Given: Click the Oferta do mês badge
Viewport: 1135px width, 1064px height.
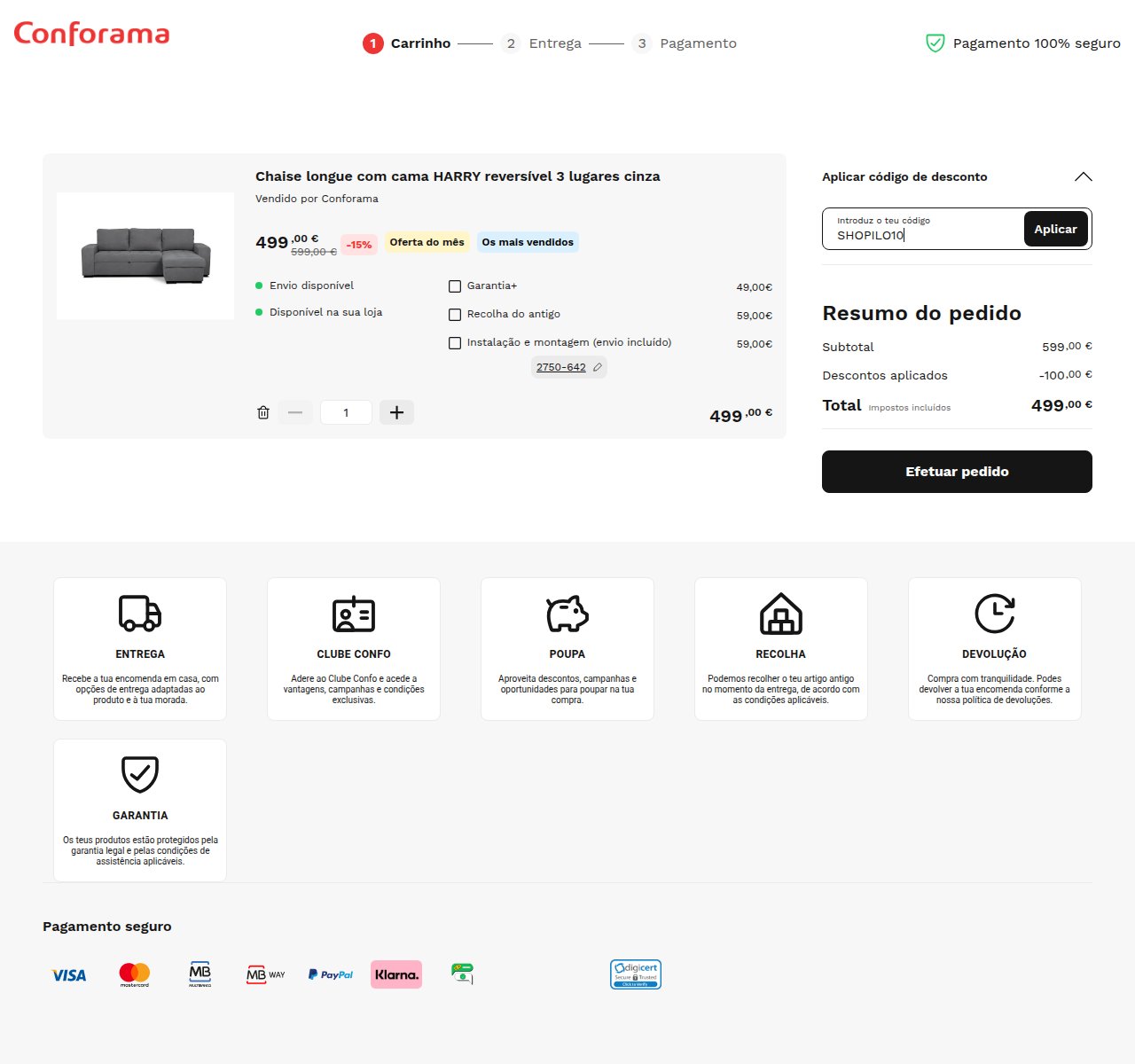Looking at the screenshot, I should 427,242.
